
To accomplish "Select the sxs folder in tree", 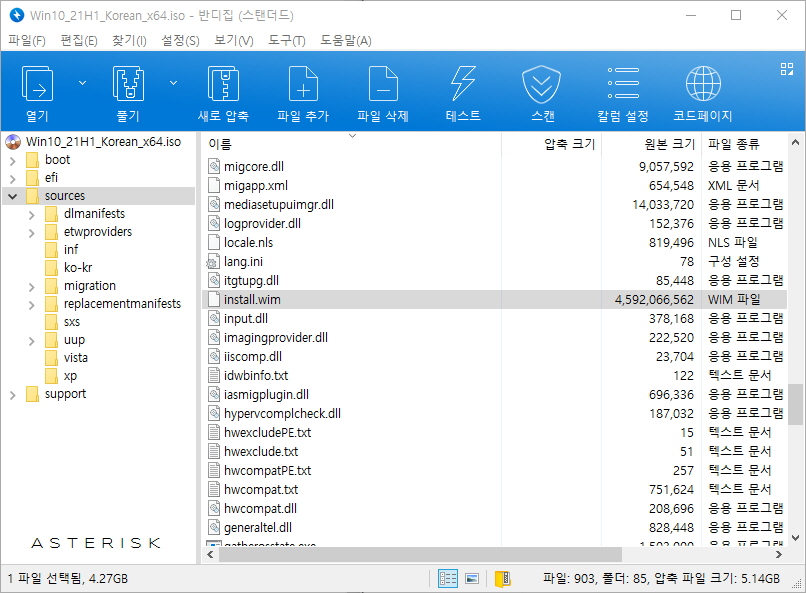I will tap(72, 322).
